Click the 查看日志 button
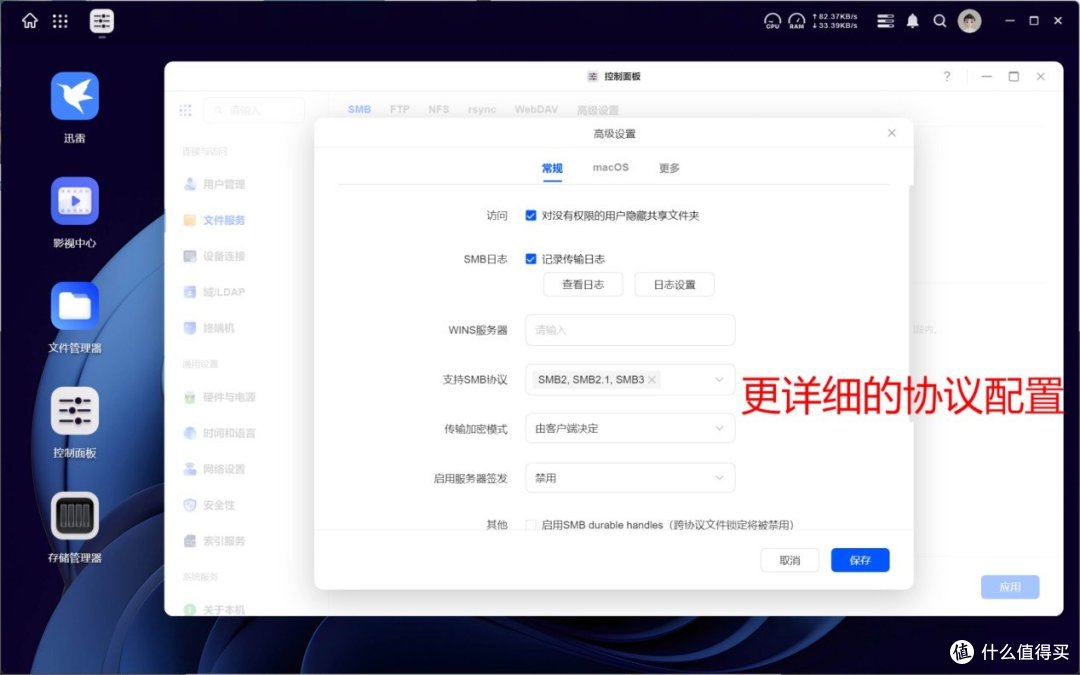 [583, 284]
